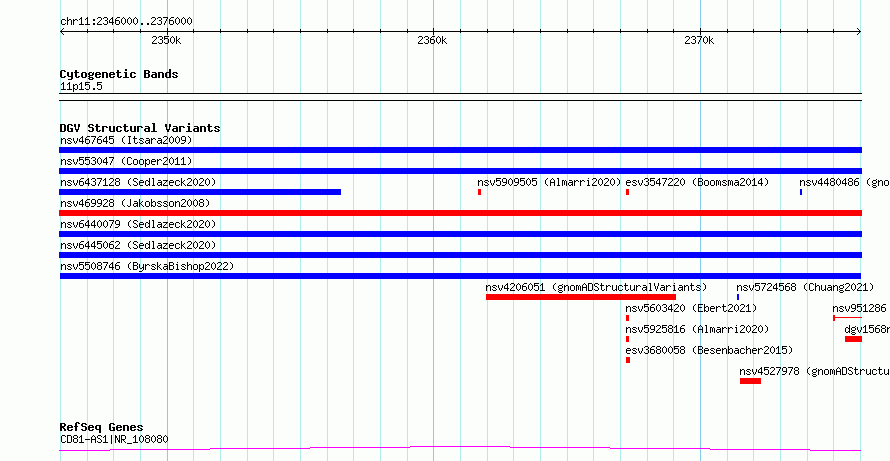Click the 11p15.5 band label

pos(81,87)
